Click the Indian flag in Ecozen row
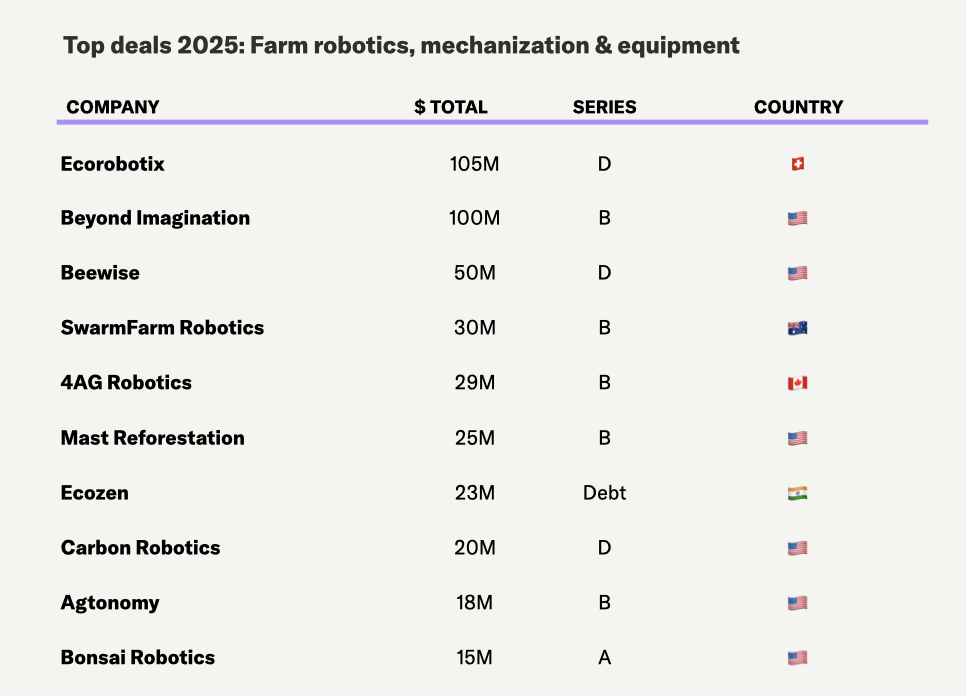This screenshot has height=696, width=966. pos(797,493)
